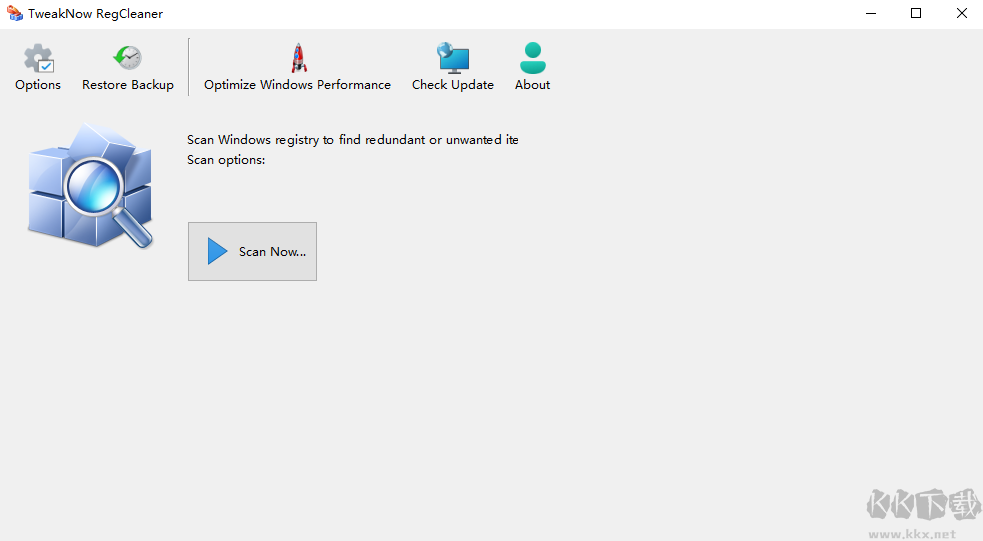Click the Restore Backup clock icon
The height and width of the screenshot is (541, 983).
[127, 58]
